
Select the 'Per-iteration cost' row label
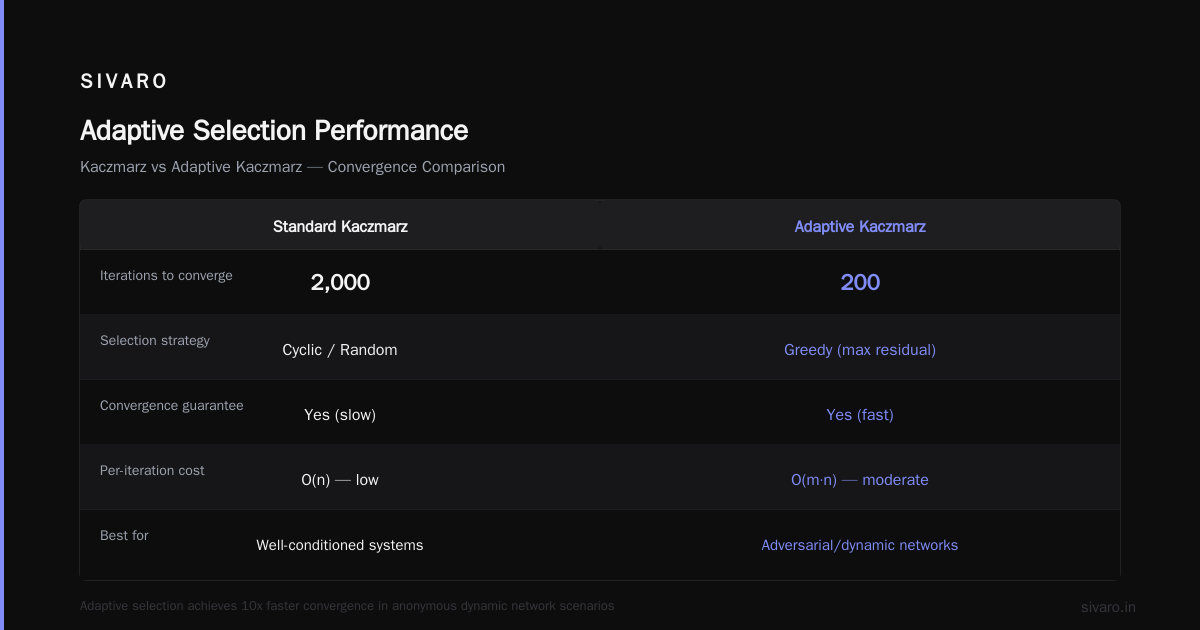coord(152,470)
